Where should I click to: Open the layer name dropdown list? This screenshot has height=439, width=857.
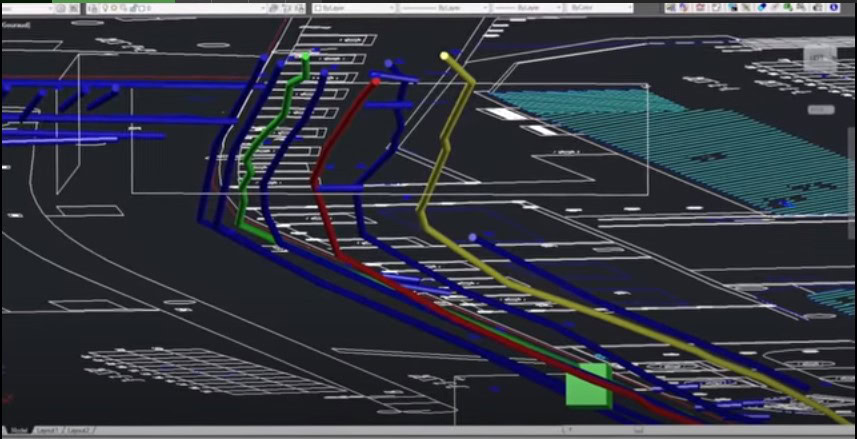263,8
